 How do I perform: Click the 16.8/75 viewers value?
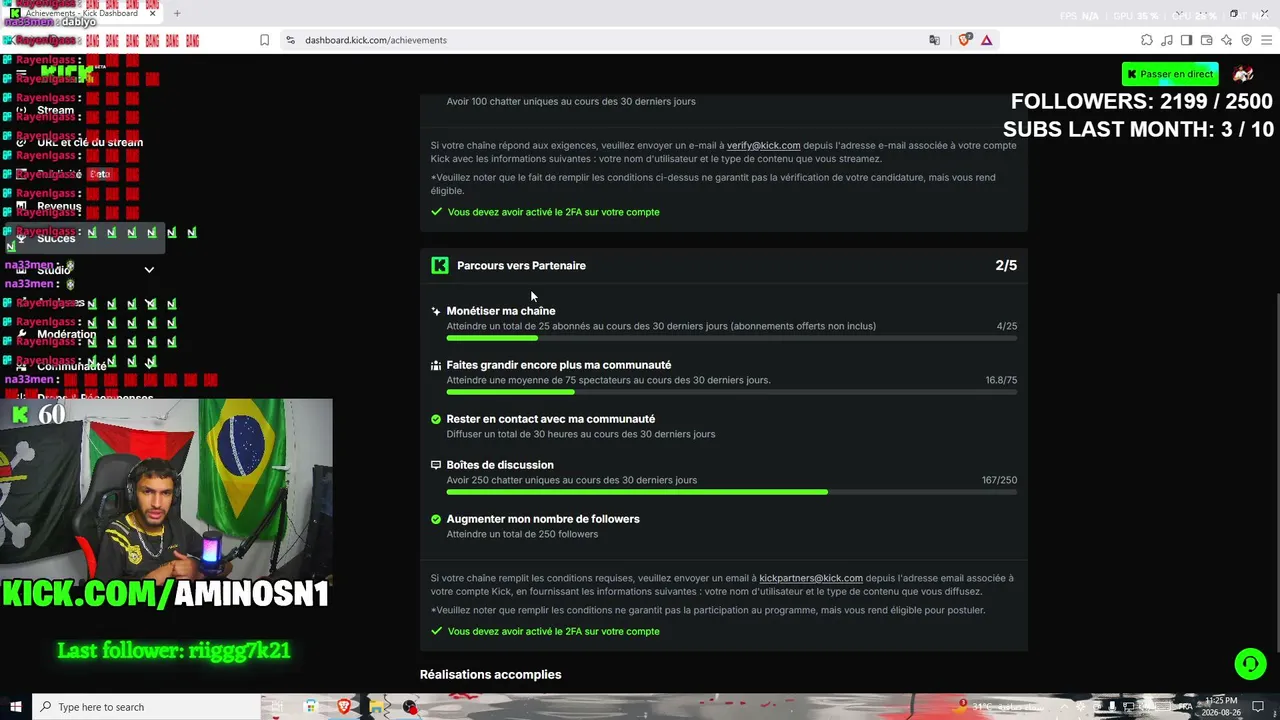[x=1001, y=380]
